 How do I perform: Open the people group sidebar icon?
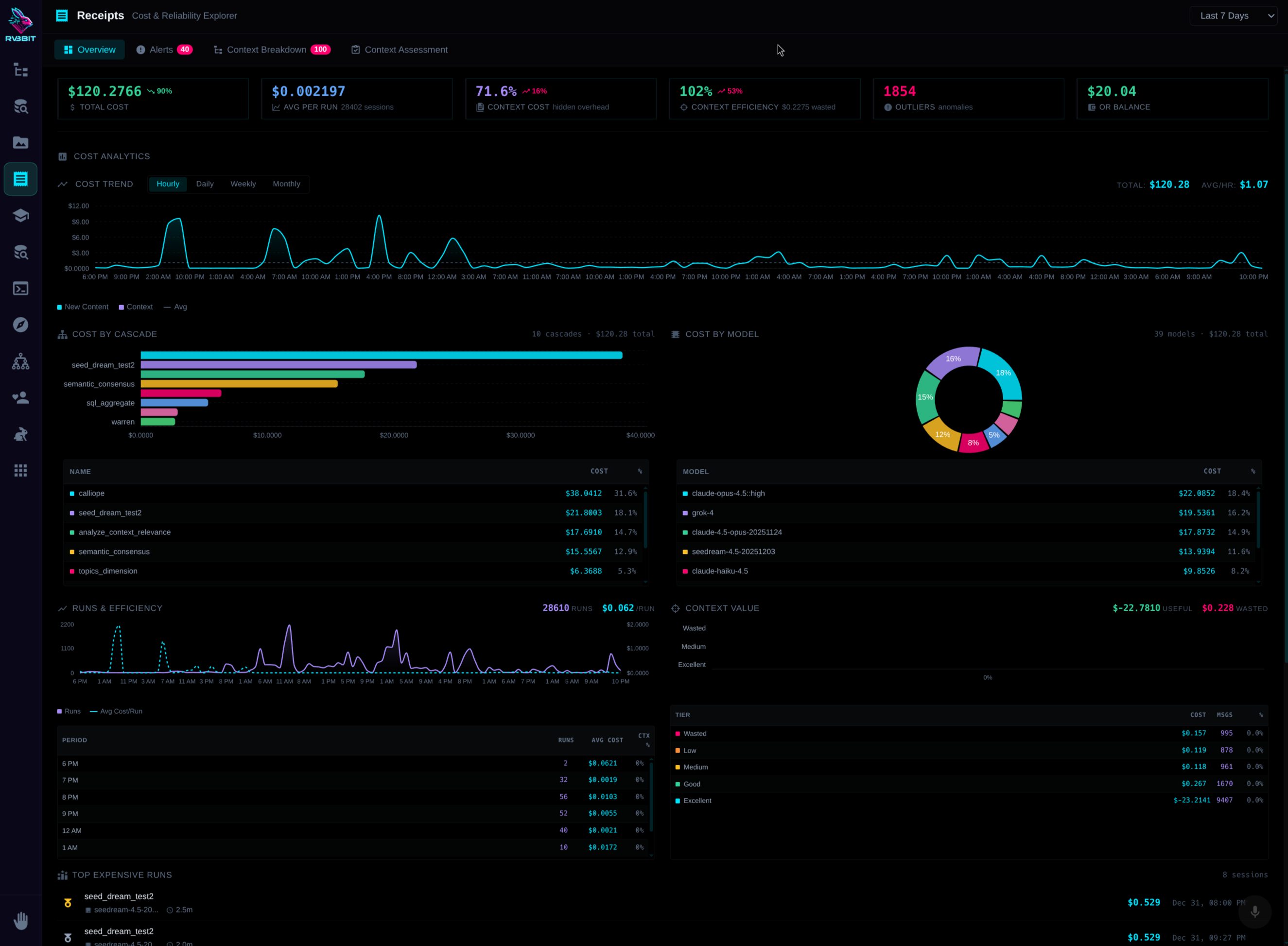[x=20, y=398]
